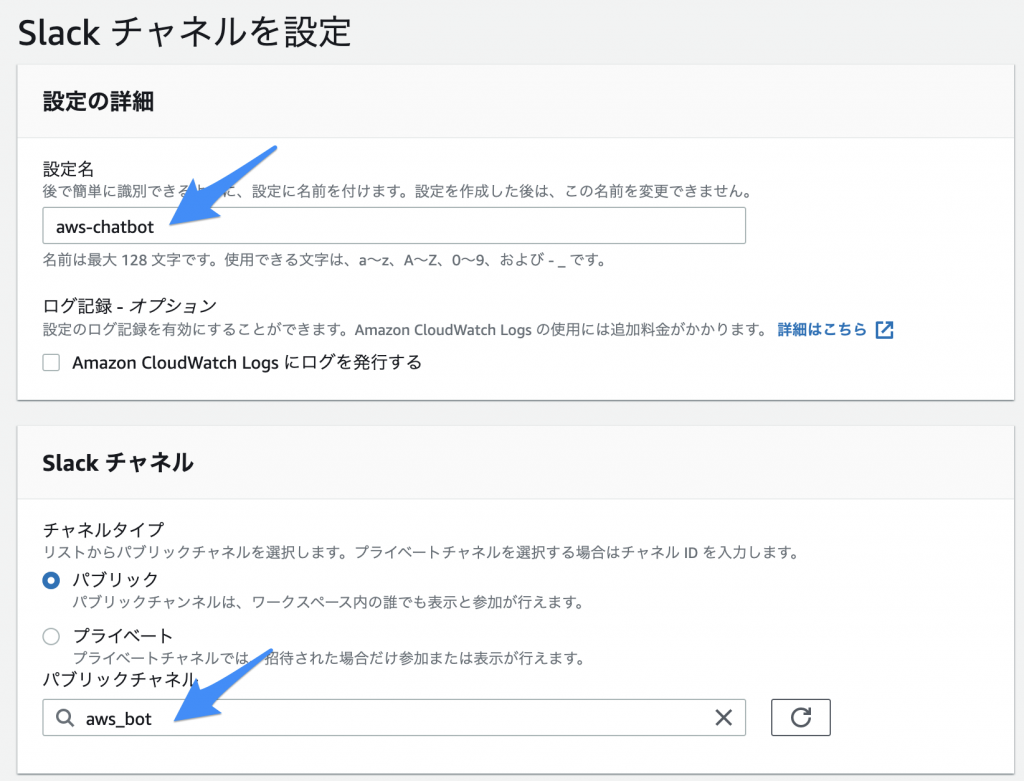Click the Slack チャネル section header
The width and height of the screenshot is (1024, 781).
click(x=118, y=463)
